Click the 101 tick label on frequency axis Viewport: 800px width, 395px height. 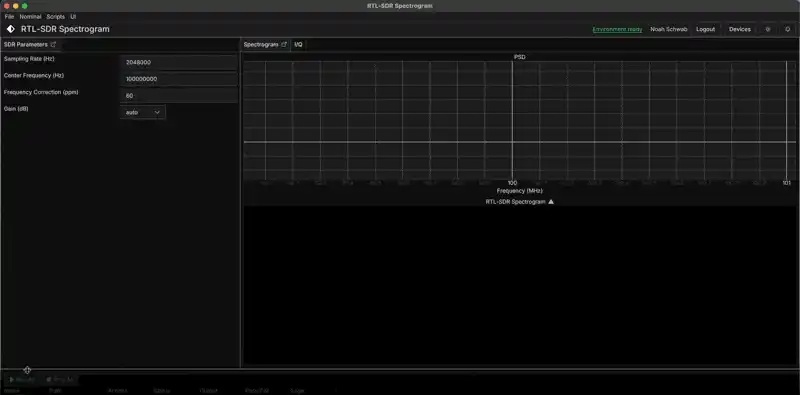pos(787,183)
